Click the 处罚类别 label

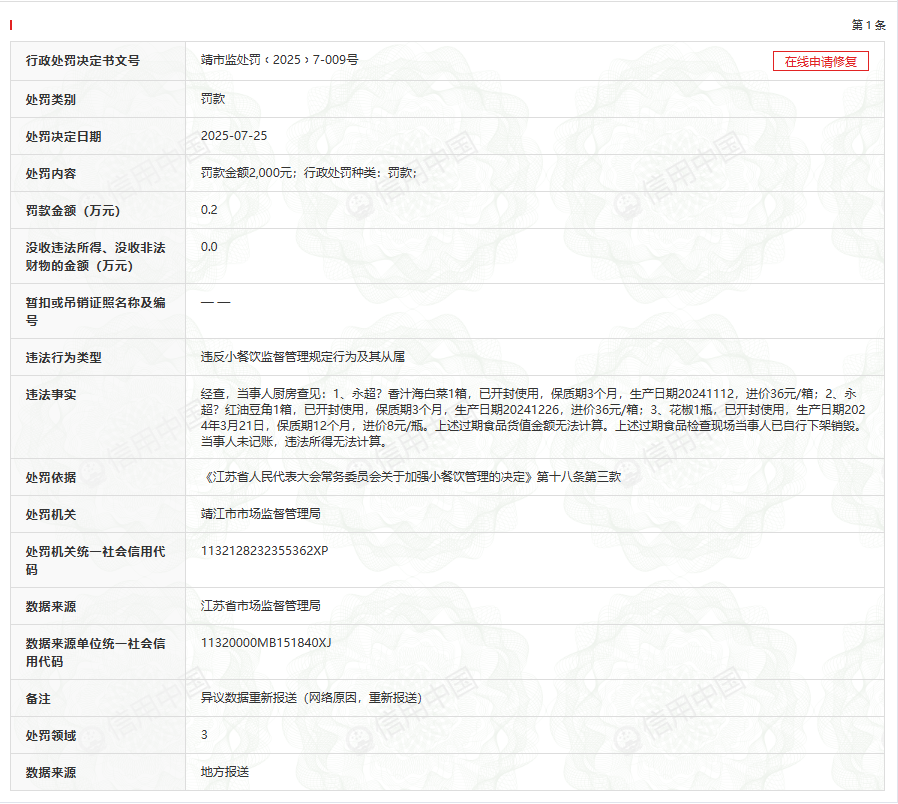point(50,100)
